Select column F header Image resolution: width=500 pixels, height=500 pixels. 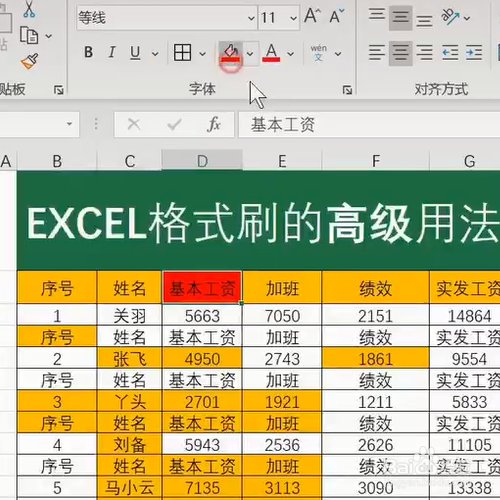click(x=376, y=161)
